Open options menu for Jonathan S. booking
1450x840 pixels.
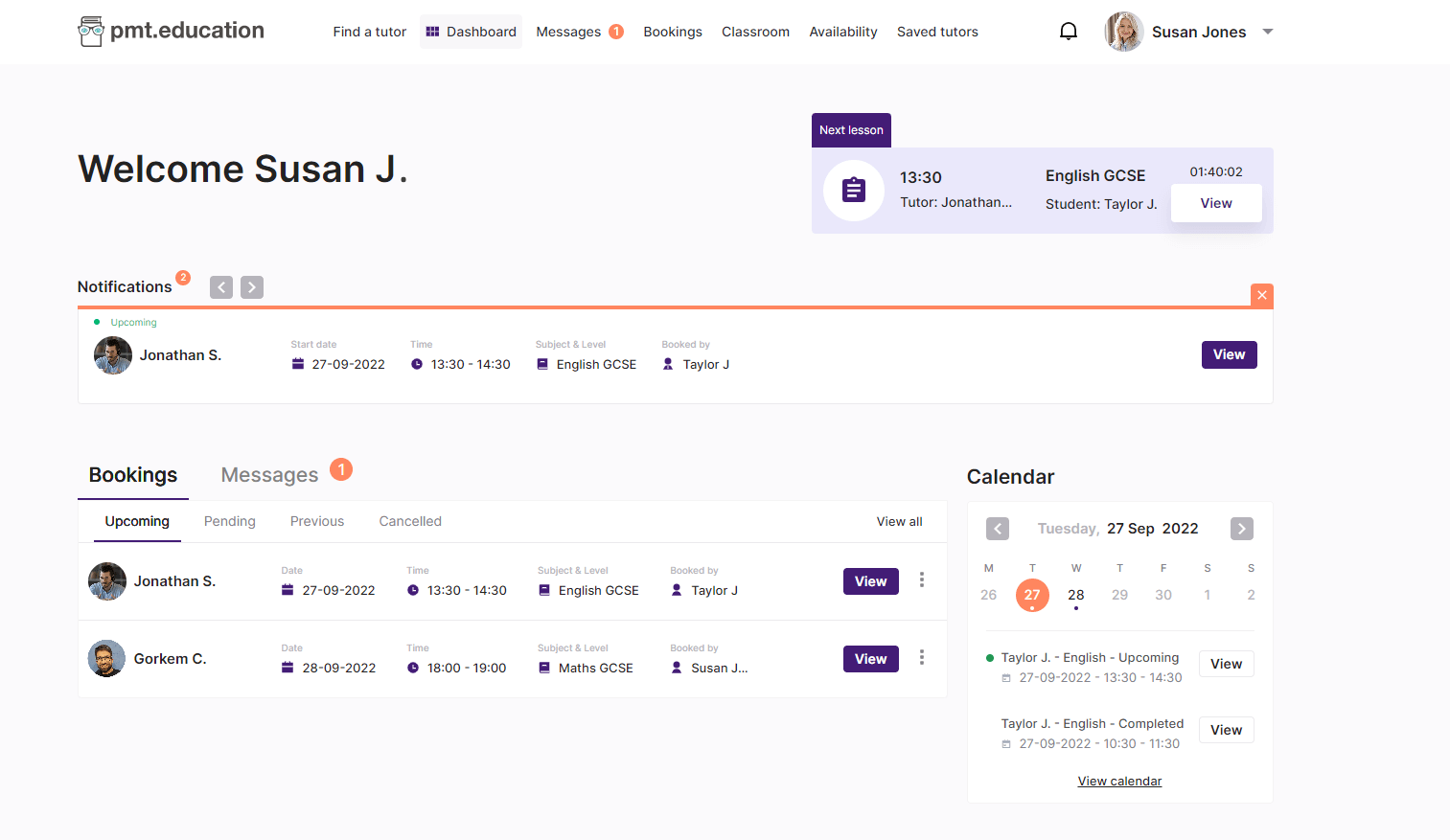(921, 580)
